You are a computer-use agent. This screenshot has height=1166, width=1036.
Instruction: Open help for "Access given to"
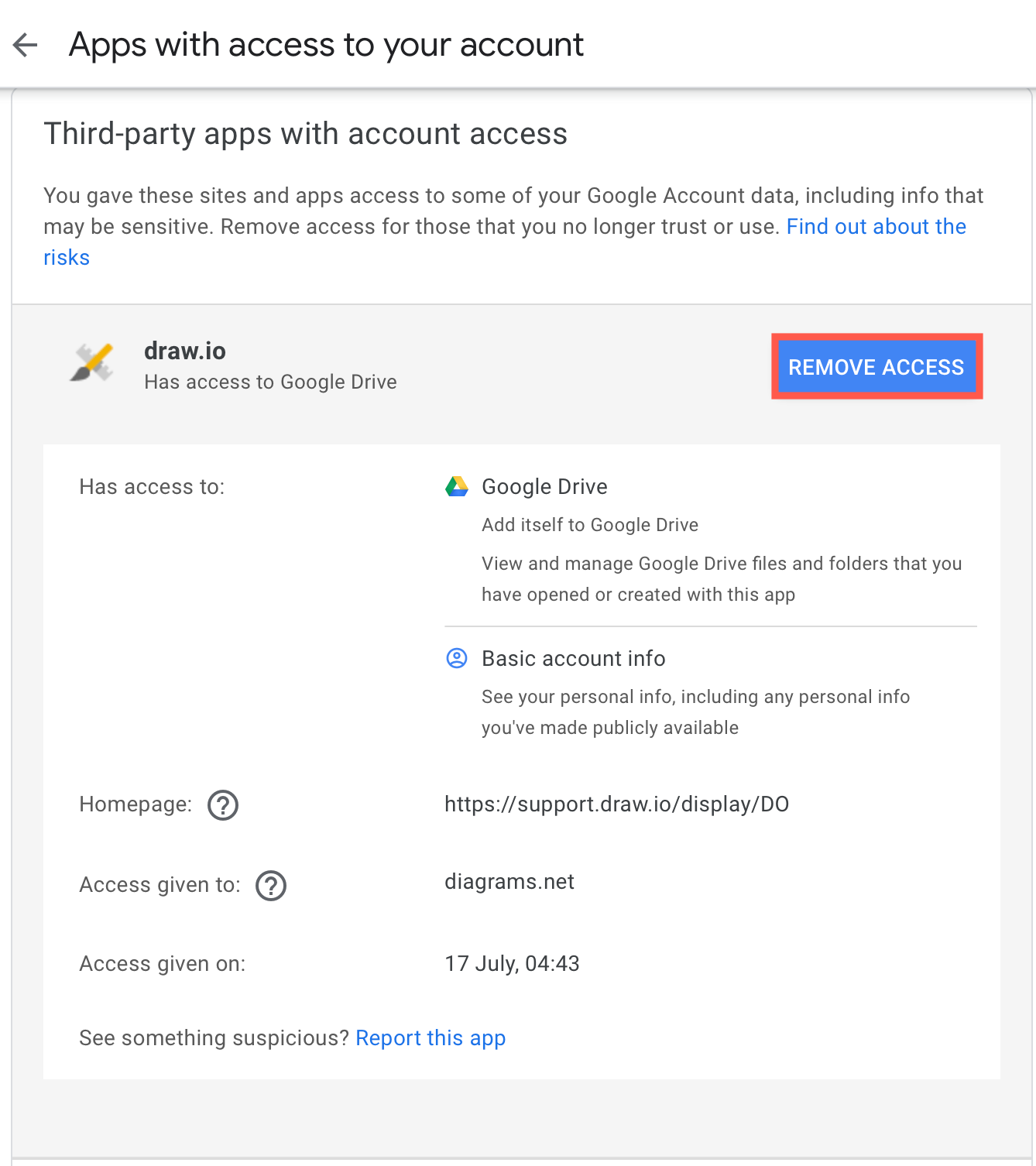(270, 885)
